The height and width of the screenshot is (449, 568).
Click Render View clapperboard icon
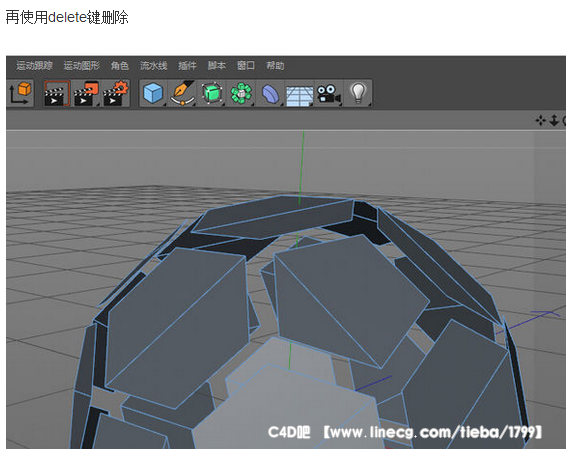(57, 93)
